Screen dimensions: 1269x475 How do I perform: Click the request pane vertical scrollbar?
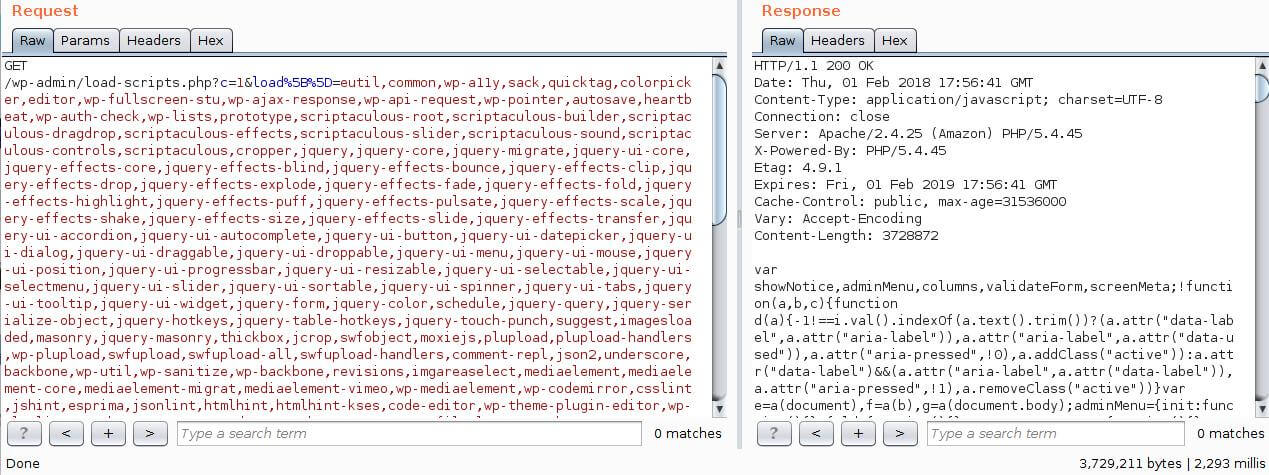[720, 150]
